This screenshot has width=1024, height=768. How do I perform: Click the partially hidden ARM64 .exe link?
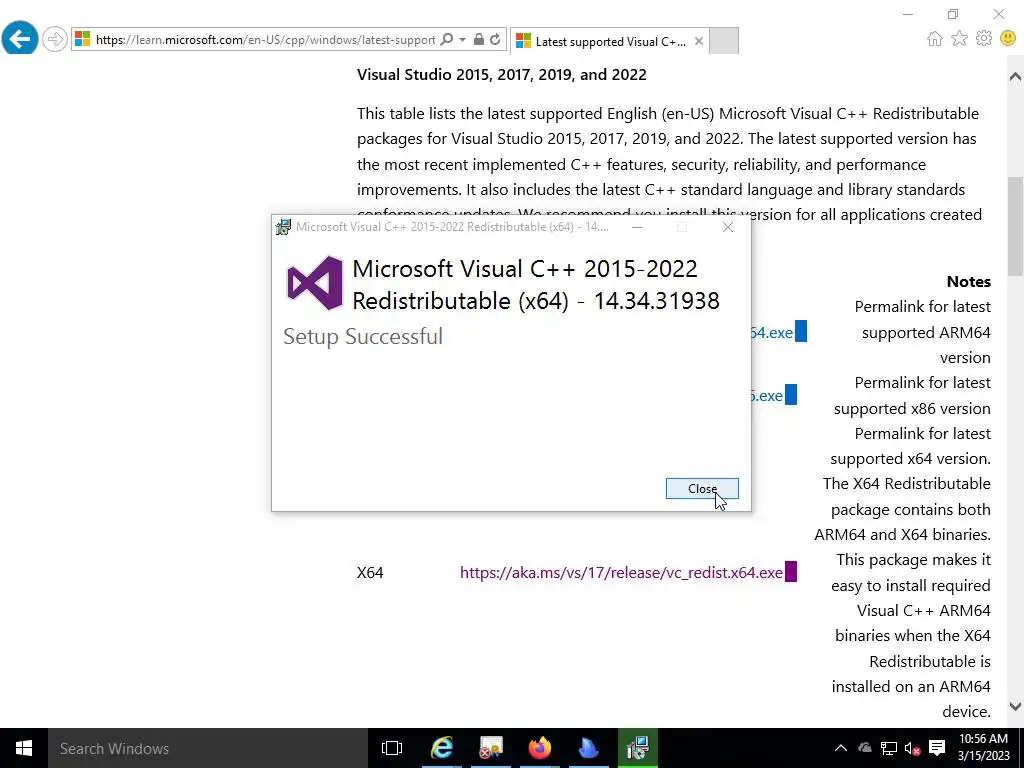771,332
